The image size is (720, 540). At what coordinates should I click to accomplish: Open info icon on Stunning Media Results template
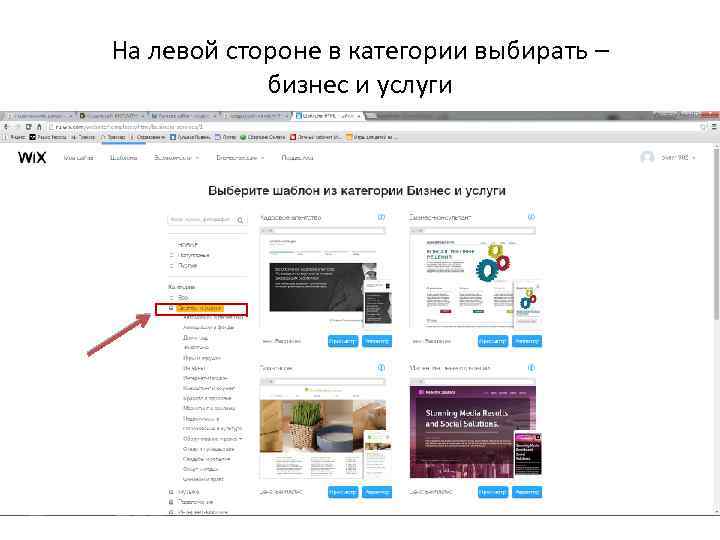(x=531, y=367)
